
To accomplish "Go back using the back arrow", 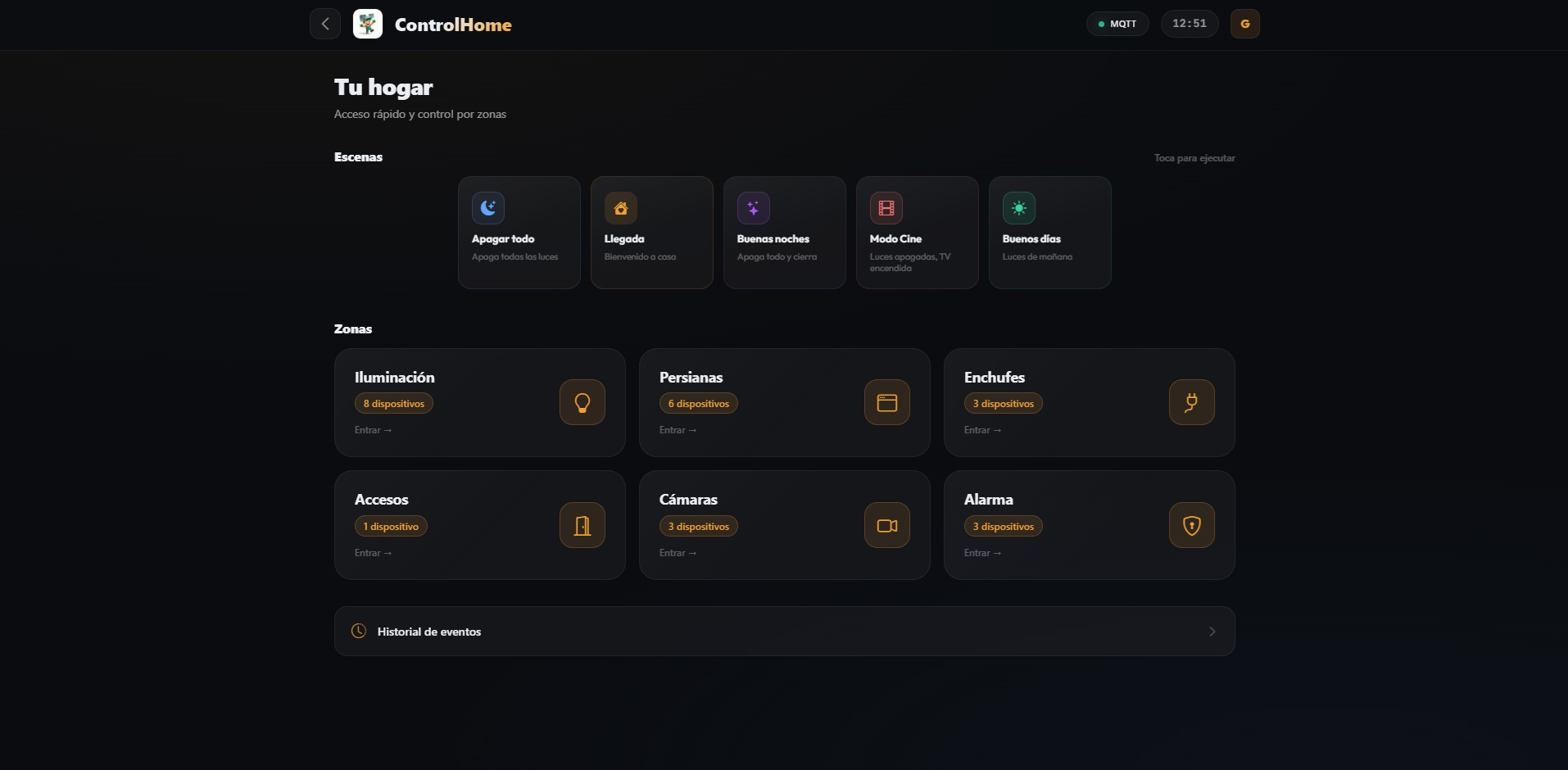I will point(324,24).
